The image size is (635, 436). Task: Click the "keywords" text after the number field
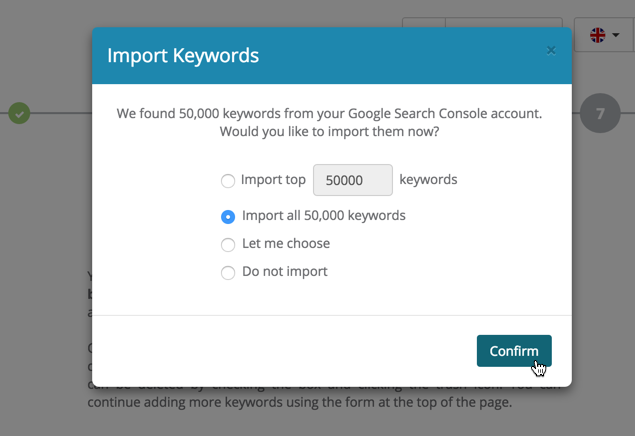point(428,180)
